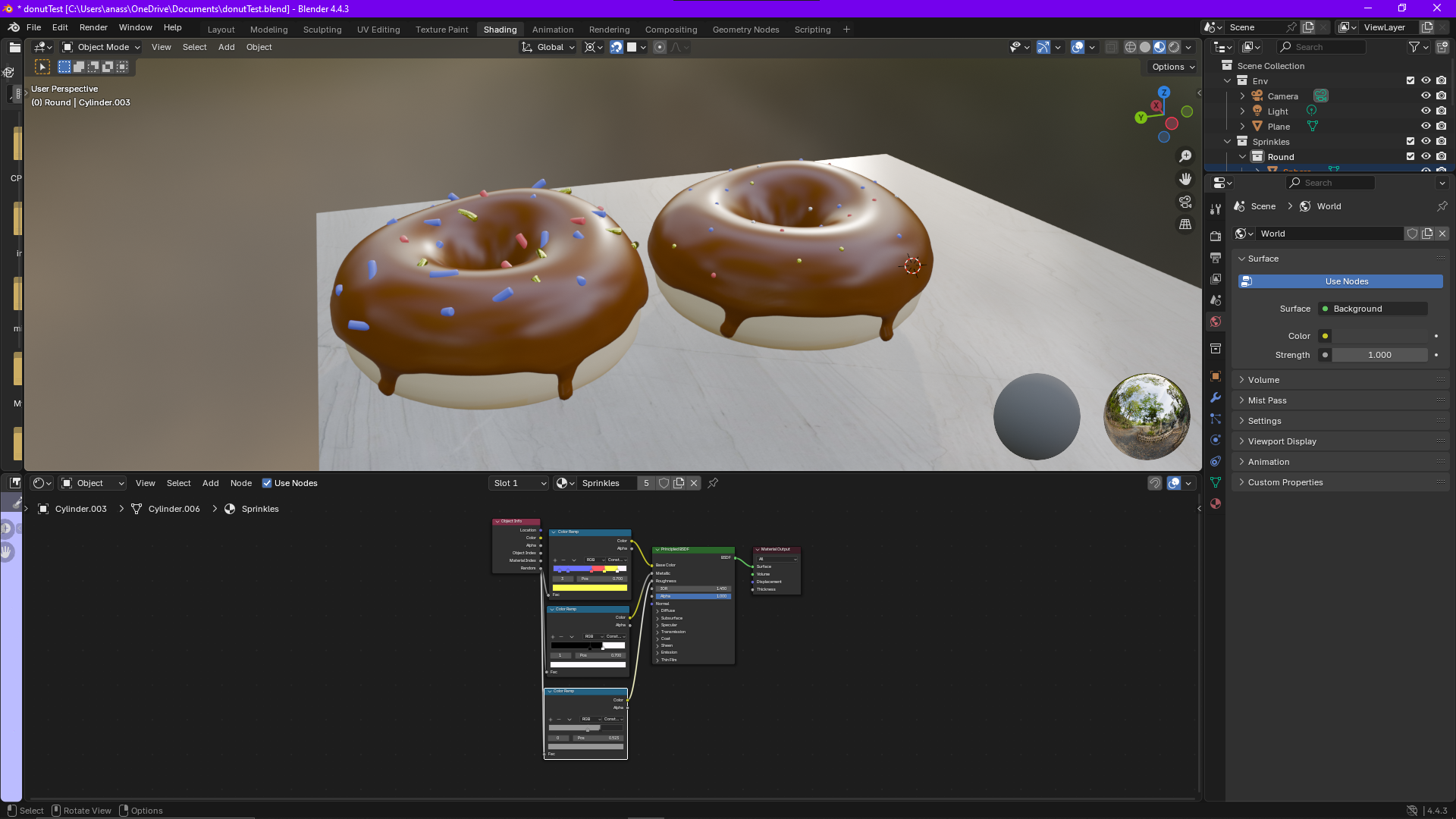Screen dimensions: 1456x819
Task: Open the View Layer properties tab
Action: pyautogui.click(x=1216, y=279)
